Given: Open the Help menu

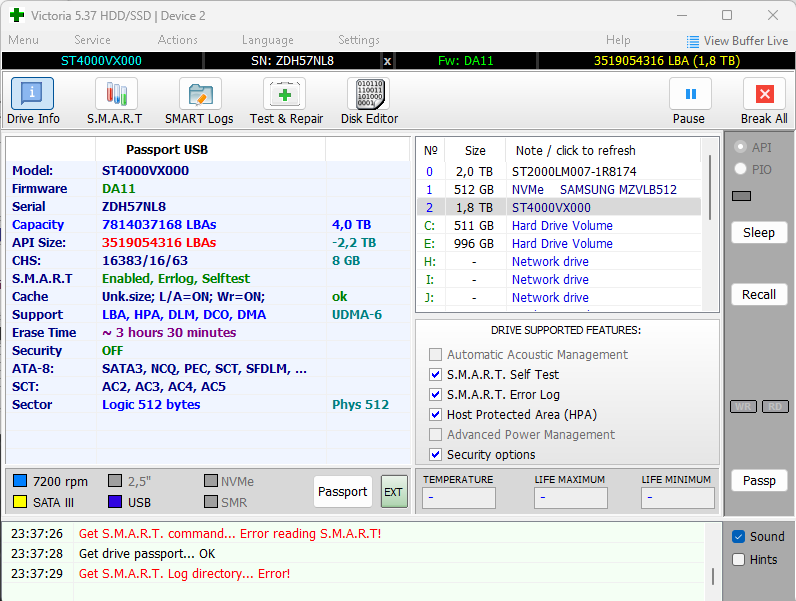Looking at the screenshot, I should pos(618,40).
